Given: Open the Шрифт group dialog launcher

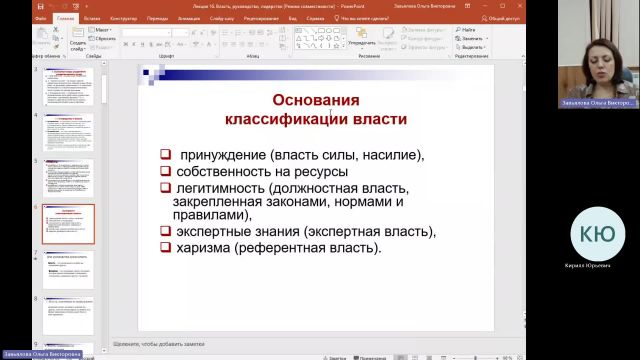Looking at the screenshot, I should click(216, 56).
